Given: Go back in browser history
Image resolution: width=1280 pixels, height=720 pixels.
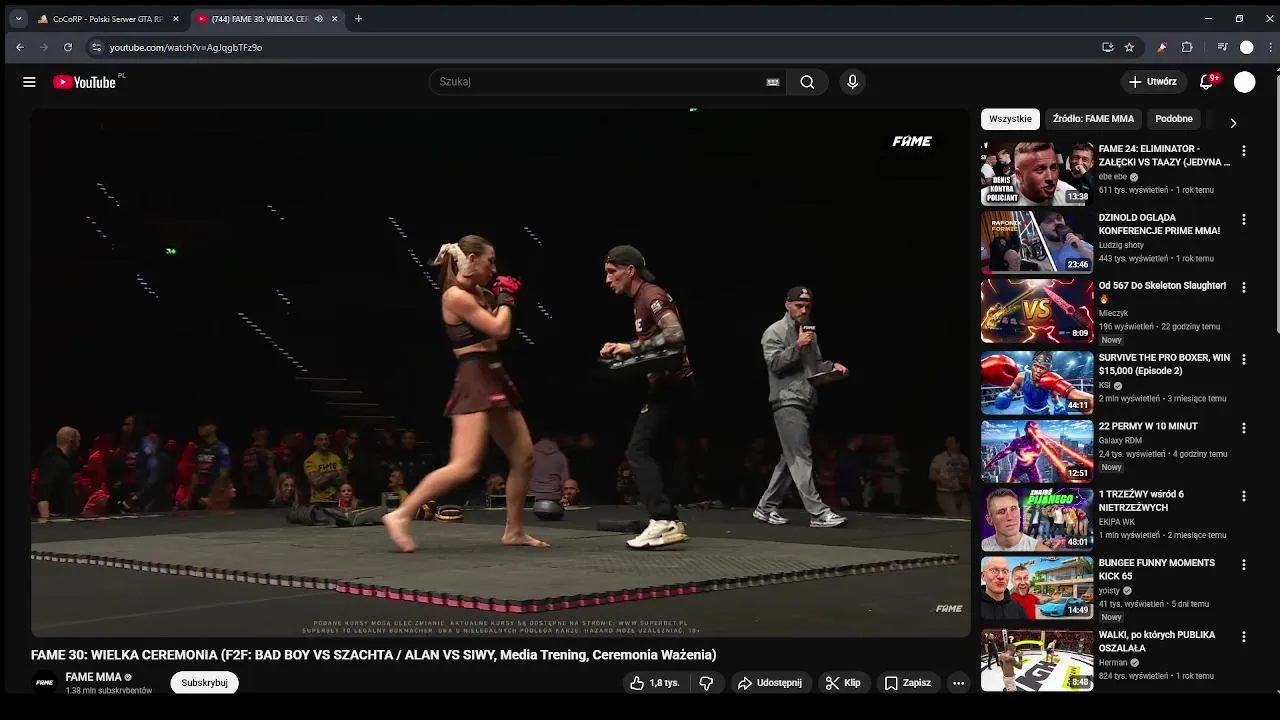Looking at the screenshot, I should [x=19, y=47].
